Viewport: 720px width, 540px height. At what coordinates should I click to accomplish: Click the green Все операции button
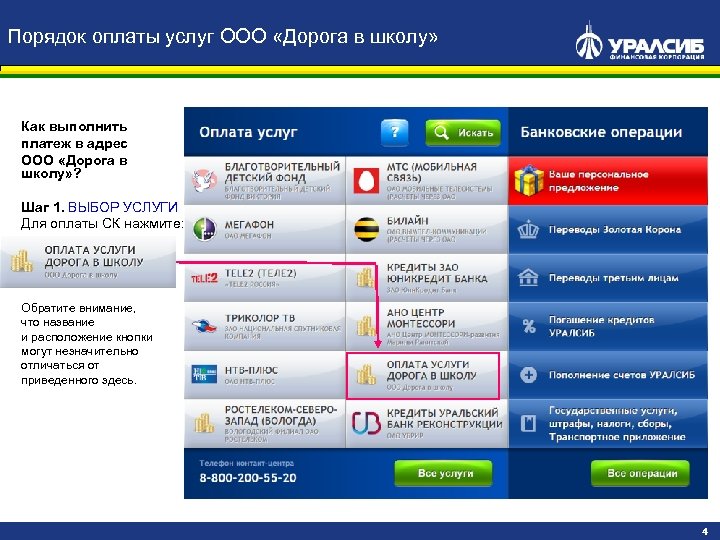click(640, 473)
